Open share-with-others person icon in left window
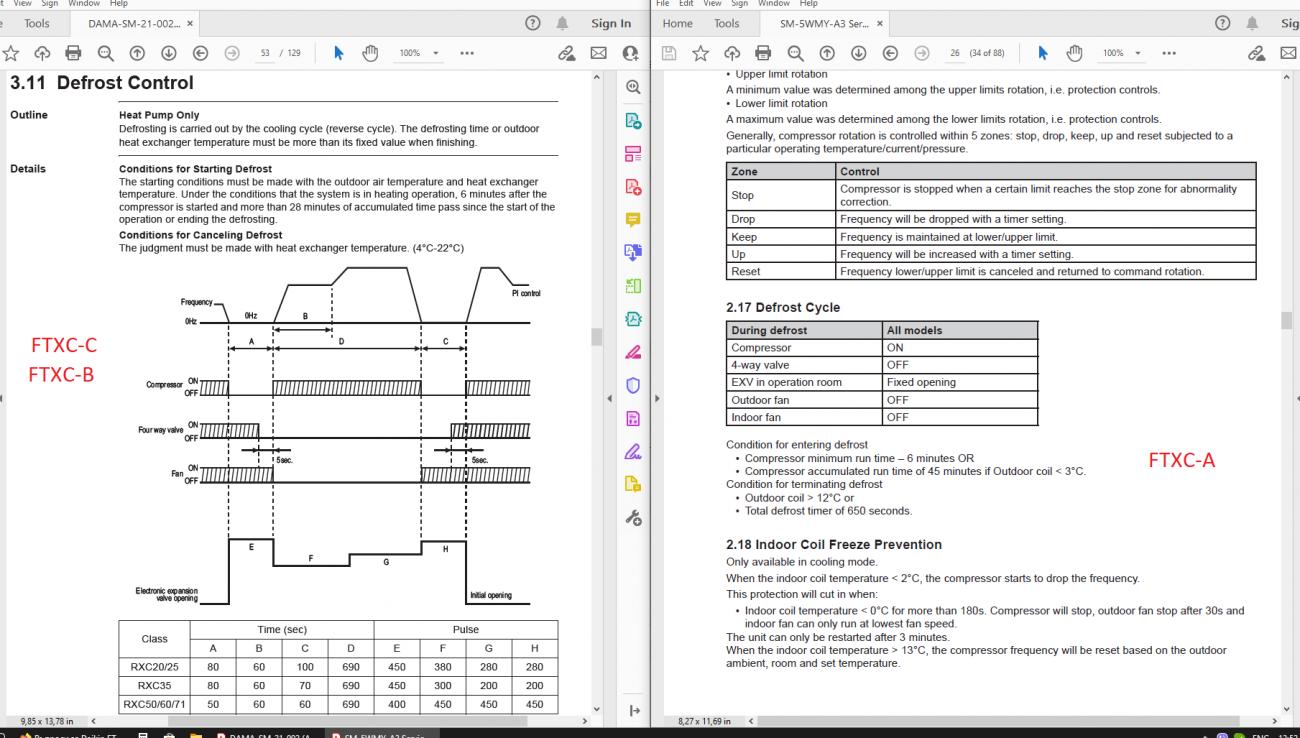The height and width of the screenshot is (738, 1300). point(630,53)
